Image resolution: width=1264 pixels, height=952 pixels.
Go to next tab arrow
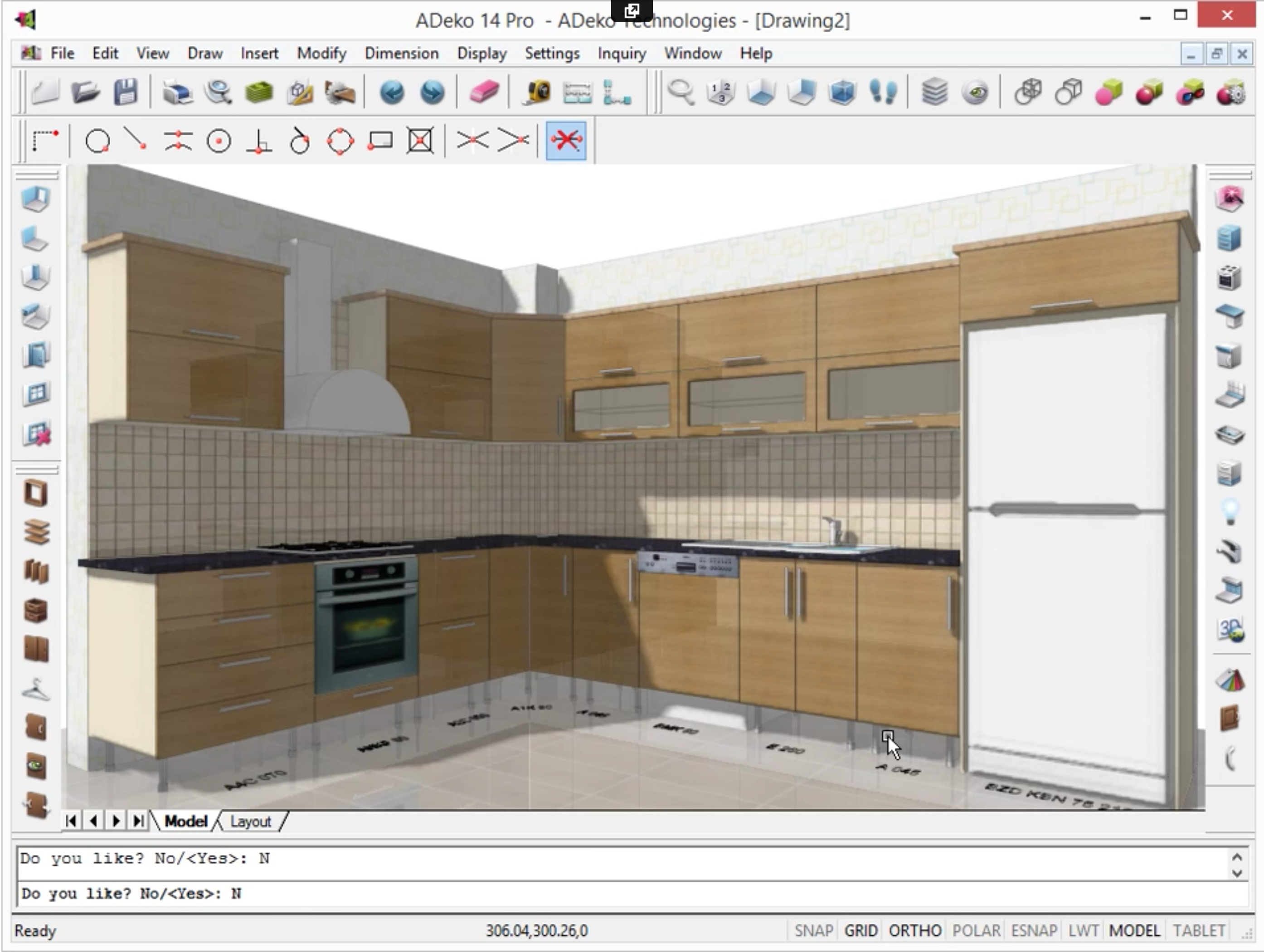[x=116, y=821]
